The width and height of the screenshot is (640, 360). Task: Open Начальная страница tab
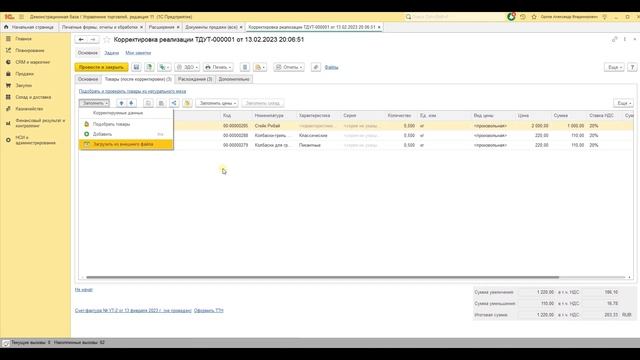(x=29, y=27)
